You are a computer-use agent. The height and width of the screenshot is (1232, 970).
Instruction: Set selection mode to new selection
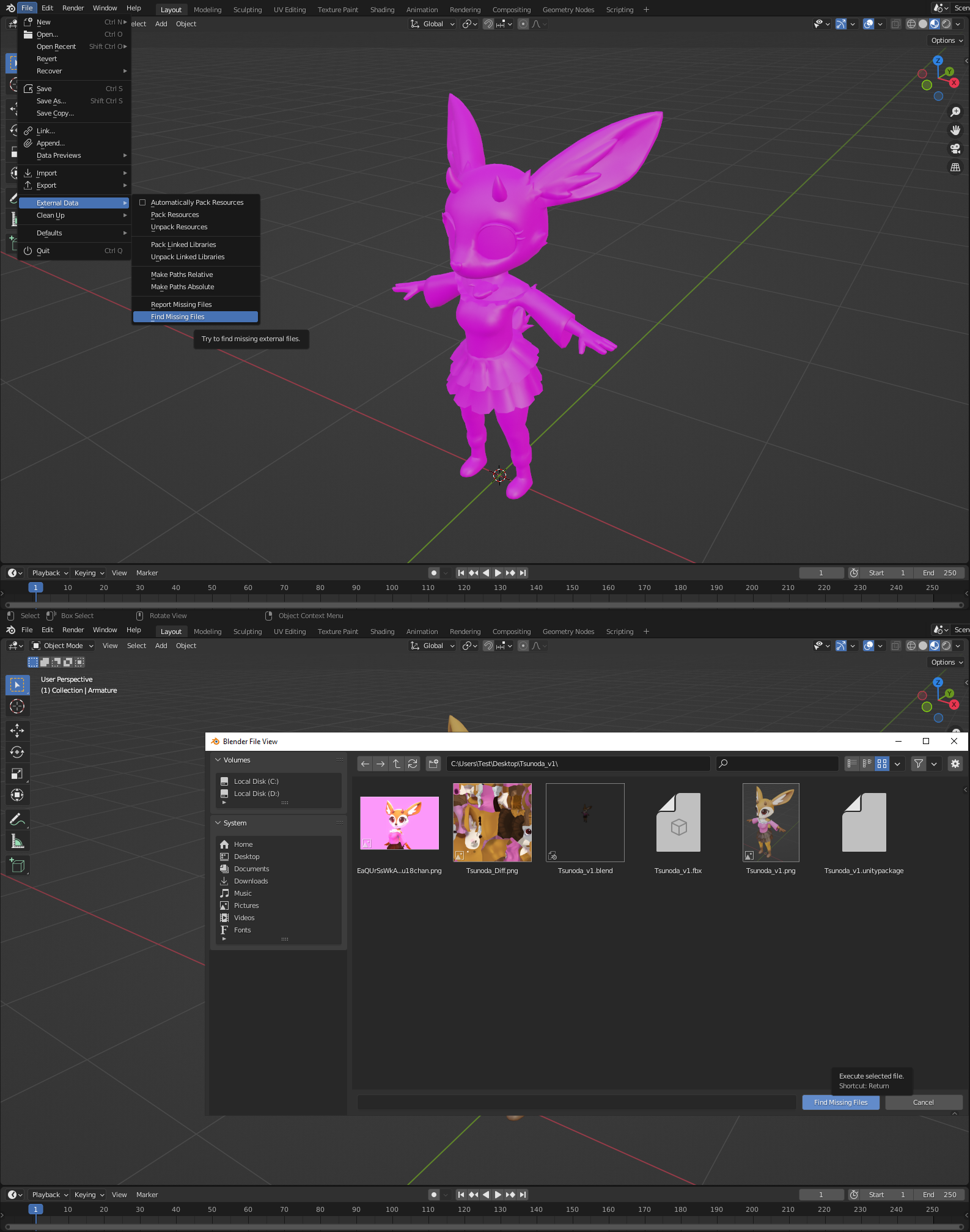33,662
